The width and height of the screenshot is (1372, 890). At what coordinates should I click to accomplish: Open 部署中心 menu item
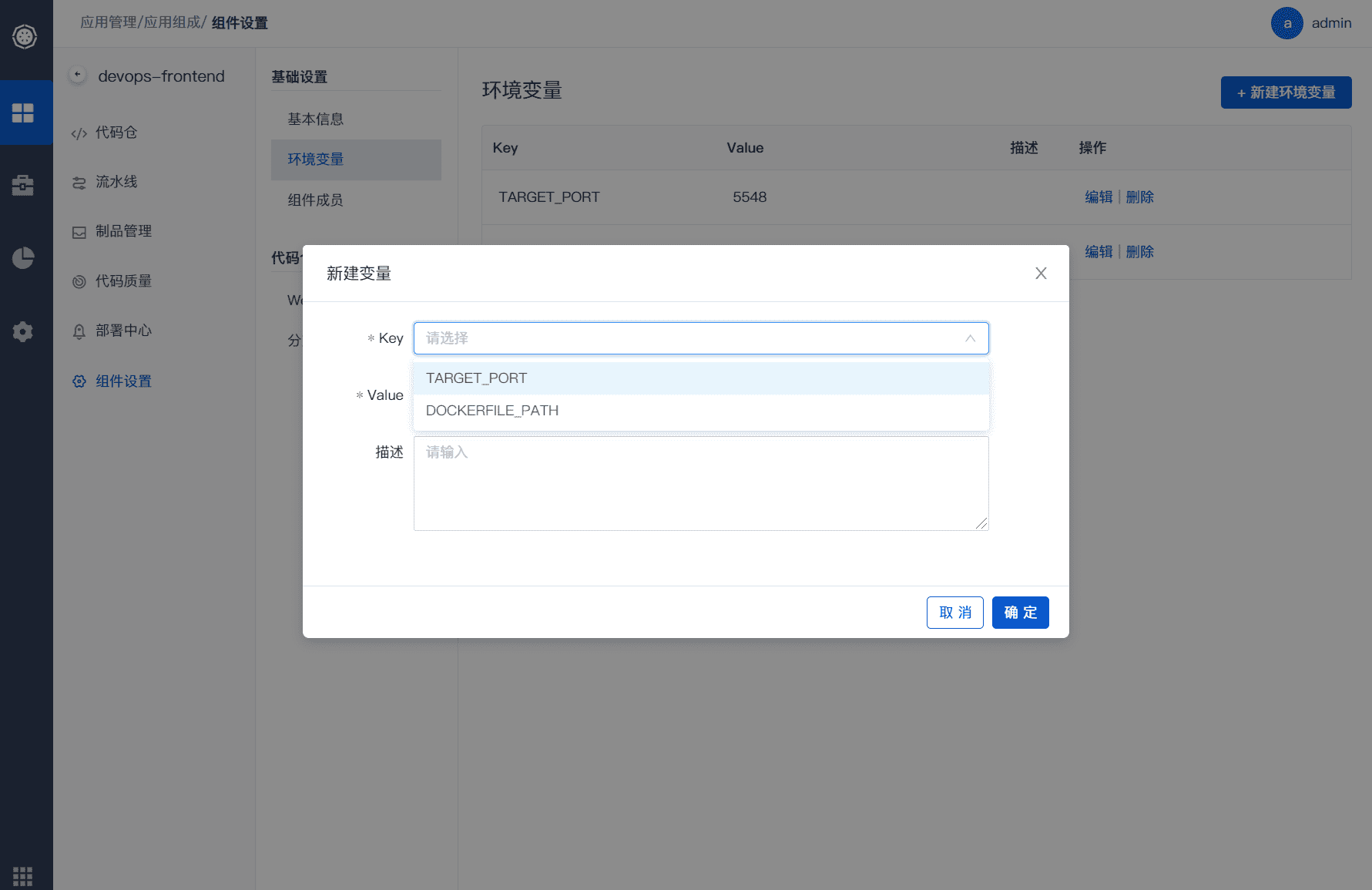(123, 331)
